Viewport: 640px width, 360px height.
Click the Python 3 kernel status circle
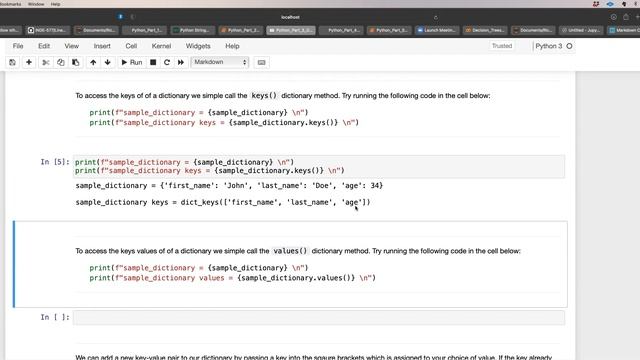[569, 46]
